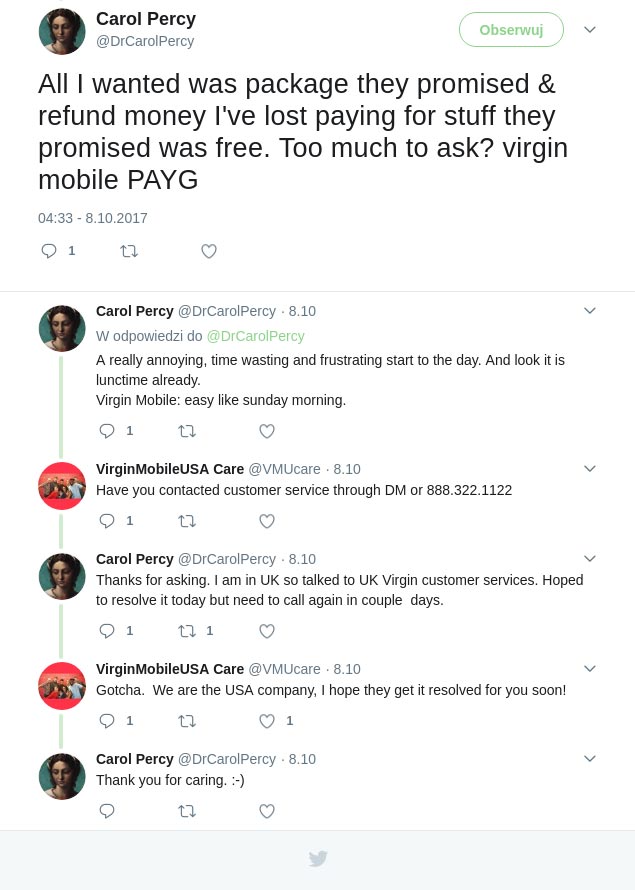
Task: Open the dropdown menu on the main tweet
Action: pos(590,30)
